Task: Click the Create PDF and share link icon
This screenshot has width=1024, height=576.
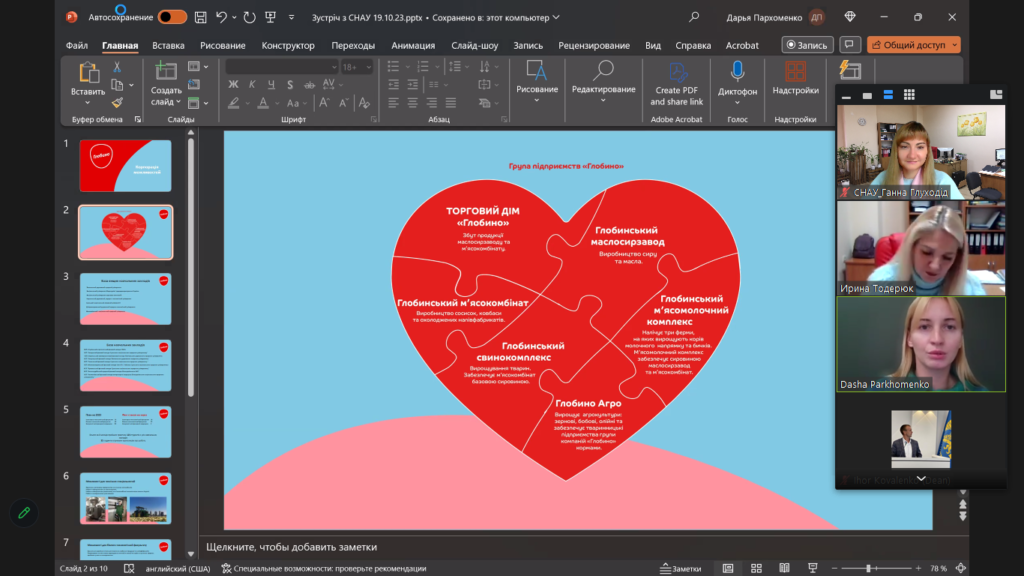Action: click(x=677, y=73)
